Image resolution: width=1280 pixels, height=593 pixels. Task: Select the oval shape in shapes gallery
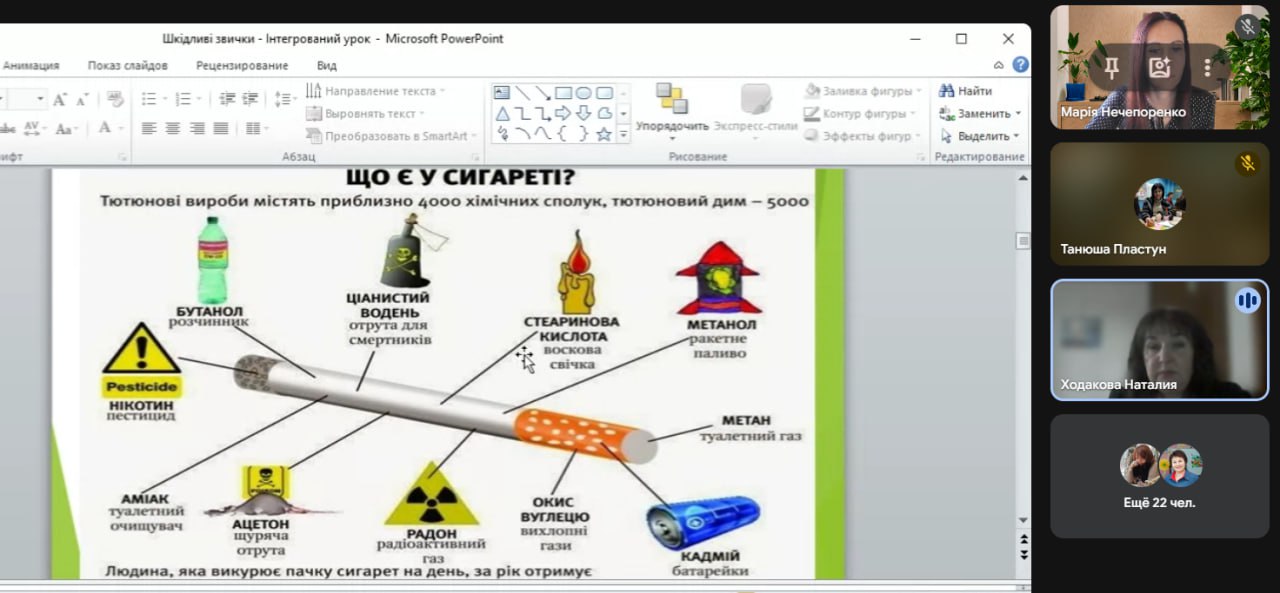[583, 93]
